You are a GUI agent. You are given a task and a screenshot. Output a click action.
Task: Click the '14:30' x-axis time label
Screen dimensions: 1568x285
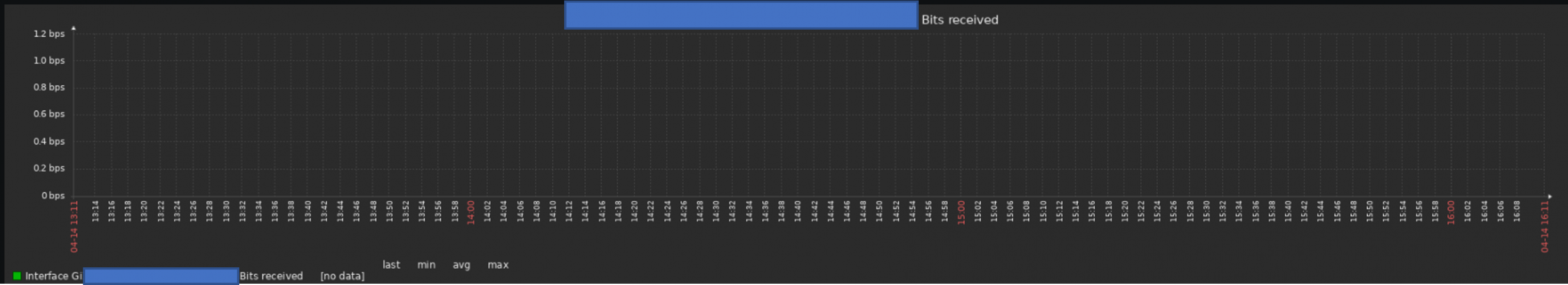(x=716, y=211)
